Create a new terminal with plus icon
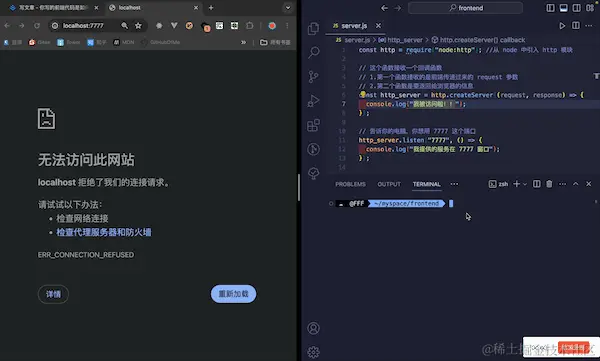The height and width of the screenshot is (361, 600). coord(516,184)
